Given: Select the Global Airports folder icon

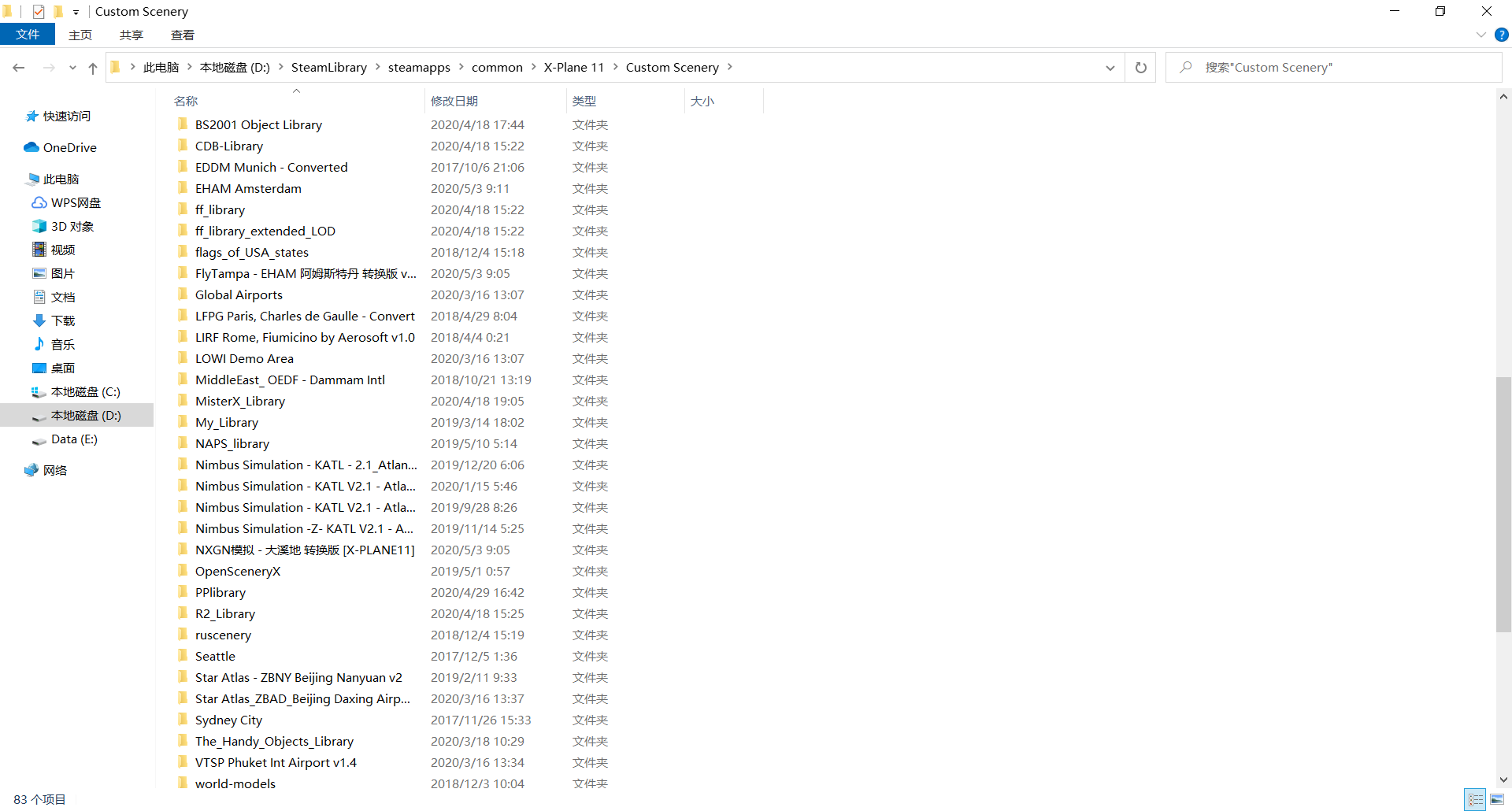Looking at the screenshot, I should tap(183, 294).
